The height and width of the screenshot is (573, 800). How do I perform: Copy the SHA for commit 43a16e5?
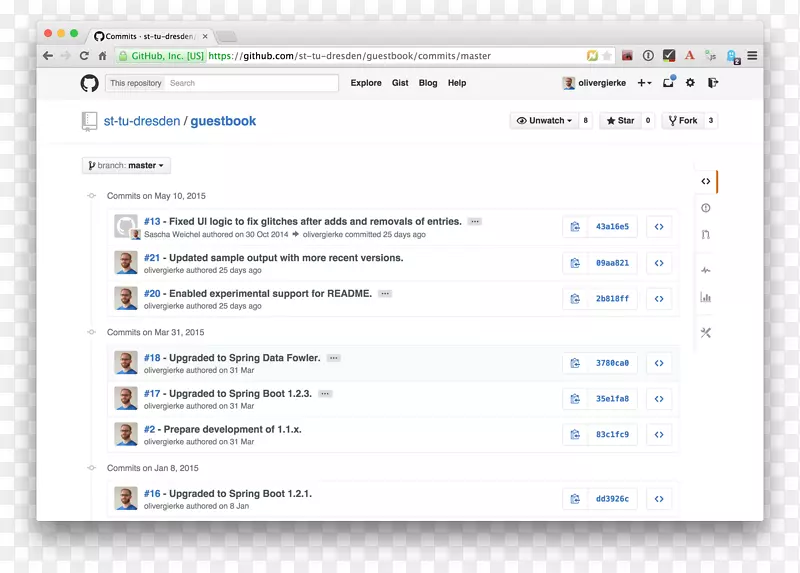[575, 227]
